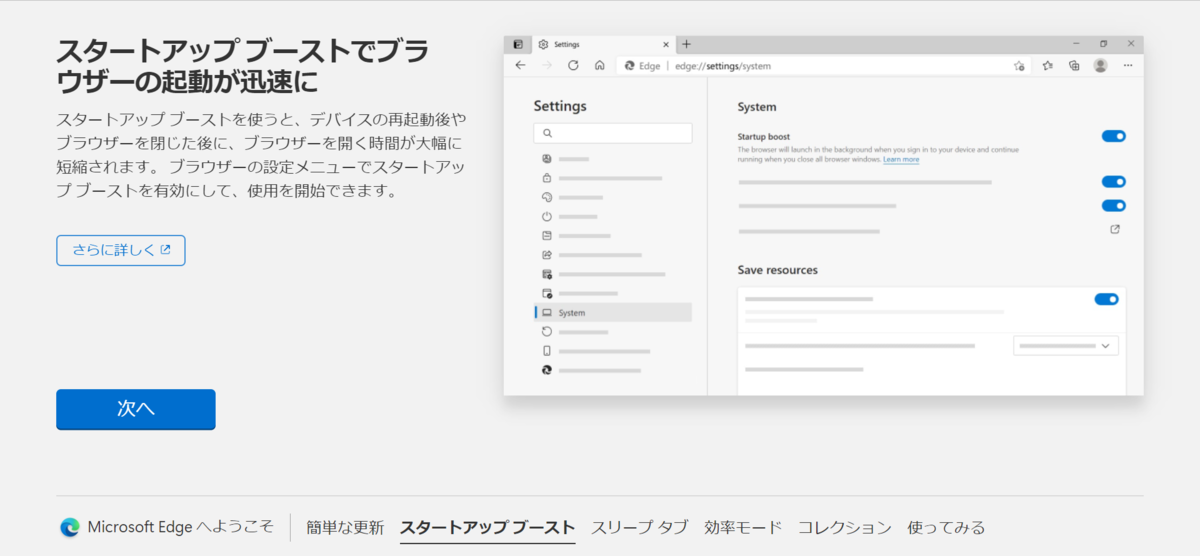This screenshot has height=556, width=1200.
Task: Expand the dropdown in Save resources card
Action: pyautogui.click(x=1066, y=346)
